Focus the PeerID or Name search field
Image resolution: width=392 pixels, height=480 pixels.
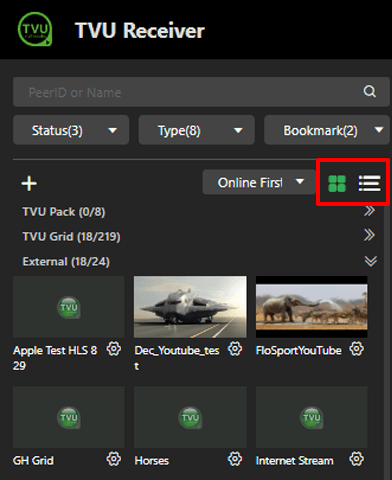[201, 92]
